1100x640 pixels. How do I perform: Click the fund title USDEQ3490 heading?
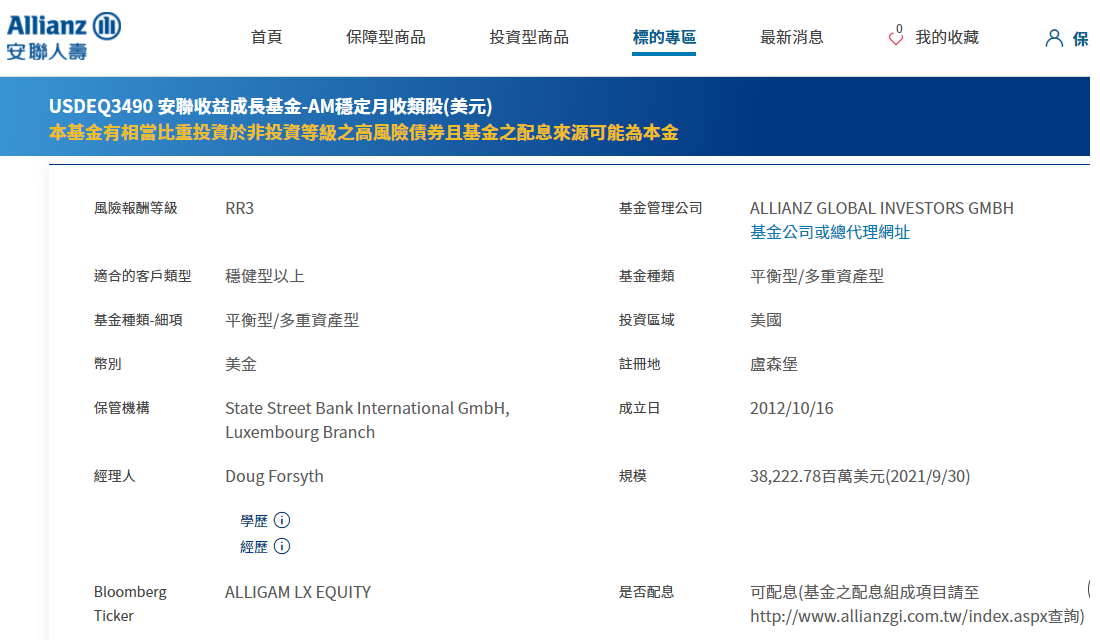(x=271, y=106)
